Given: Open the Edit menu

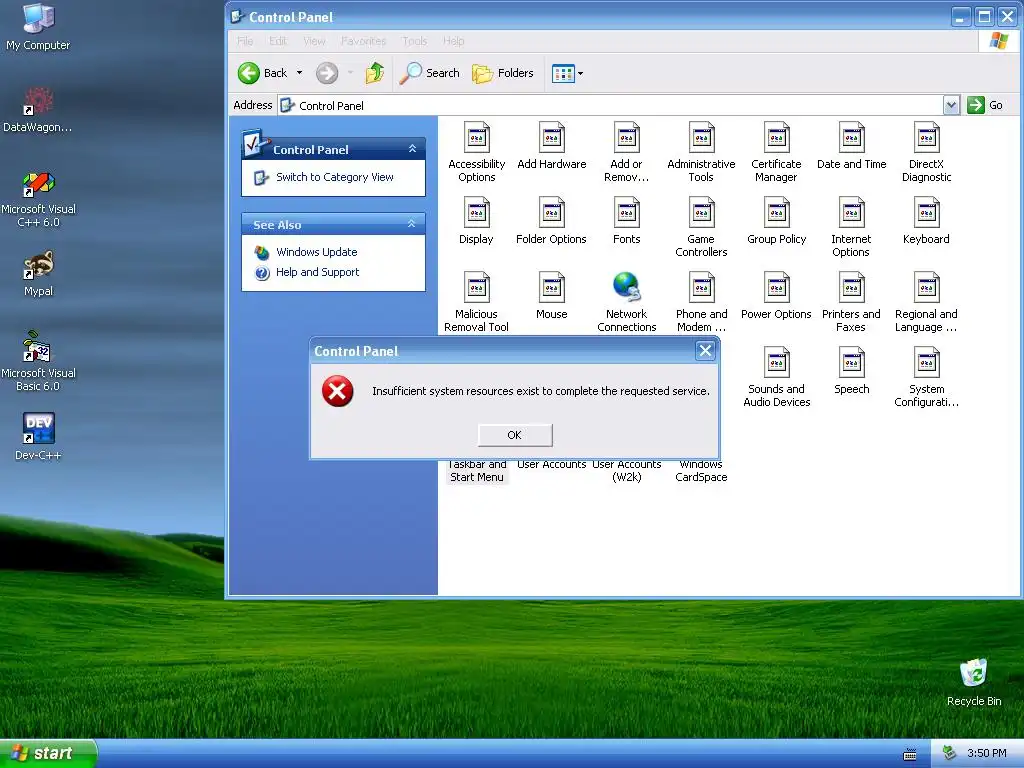Looking at the screenshot, I should point(278,41).
